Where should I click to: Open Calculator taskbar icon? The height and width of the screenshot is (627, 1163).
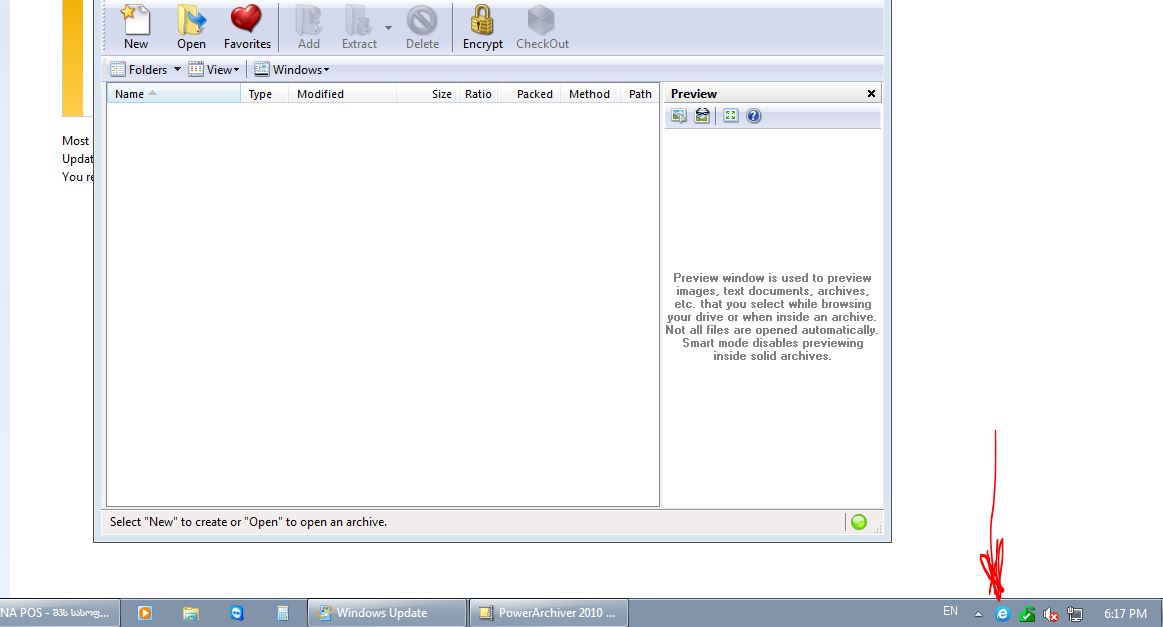coord(283,613)
